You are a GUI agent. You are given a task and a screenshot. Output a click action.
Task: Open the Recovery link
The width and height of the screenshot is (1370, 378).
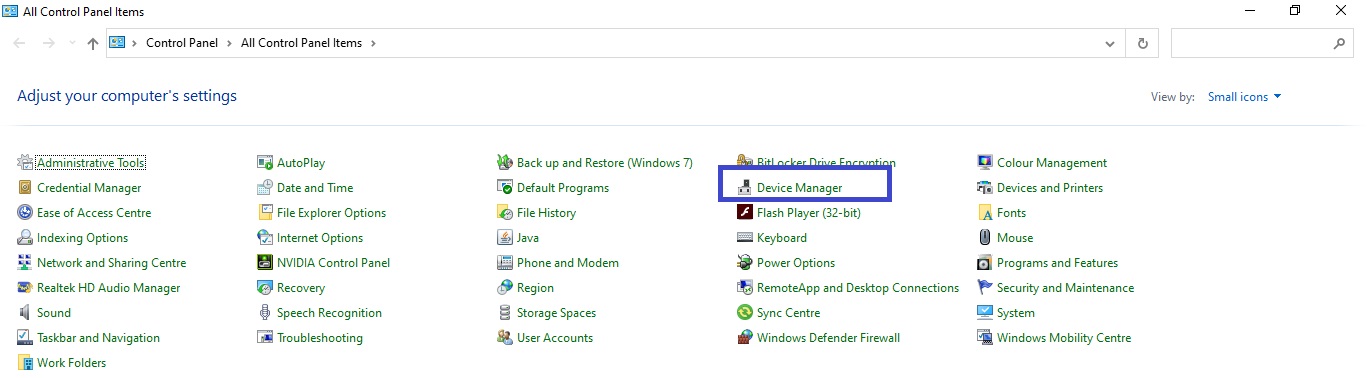(x=301, y=288)
